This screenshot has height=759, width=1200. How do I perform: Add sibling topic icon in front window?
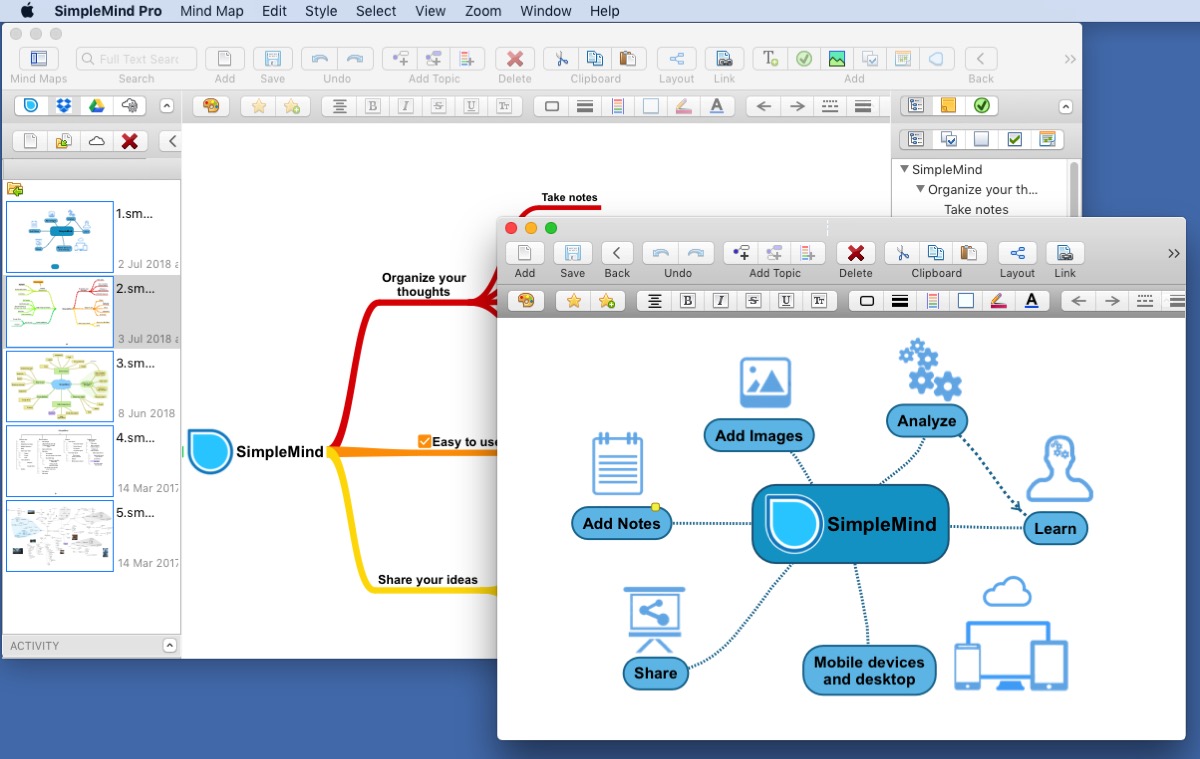pyautogui.click(x=775, y=253)
